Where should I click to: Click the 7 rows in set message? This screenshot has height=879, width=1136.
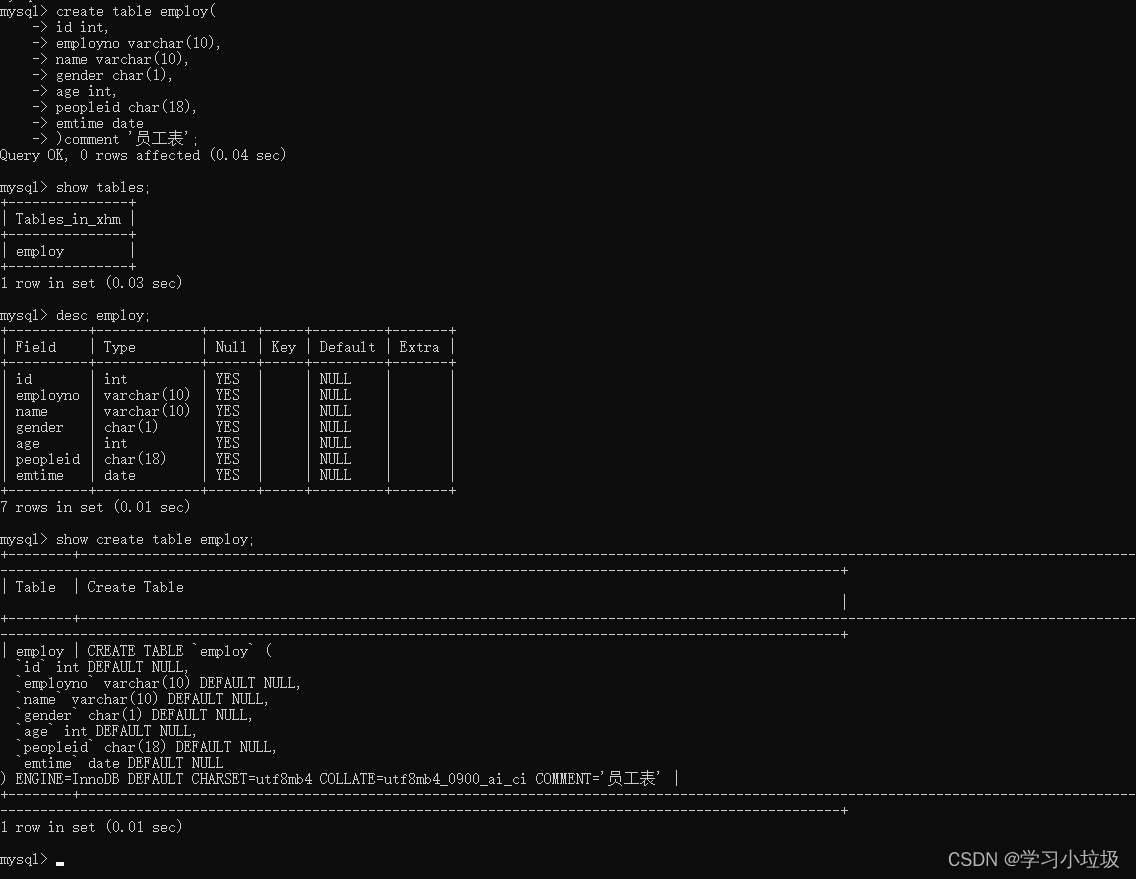point(96,507)
